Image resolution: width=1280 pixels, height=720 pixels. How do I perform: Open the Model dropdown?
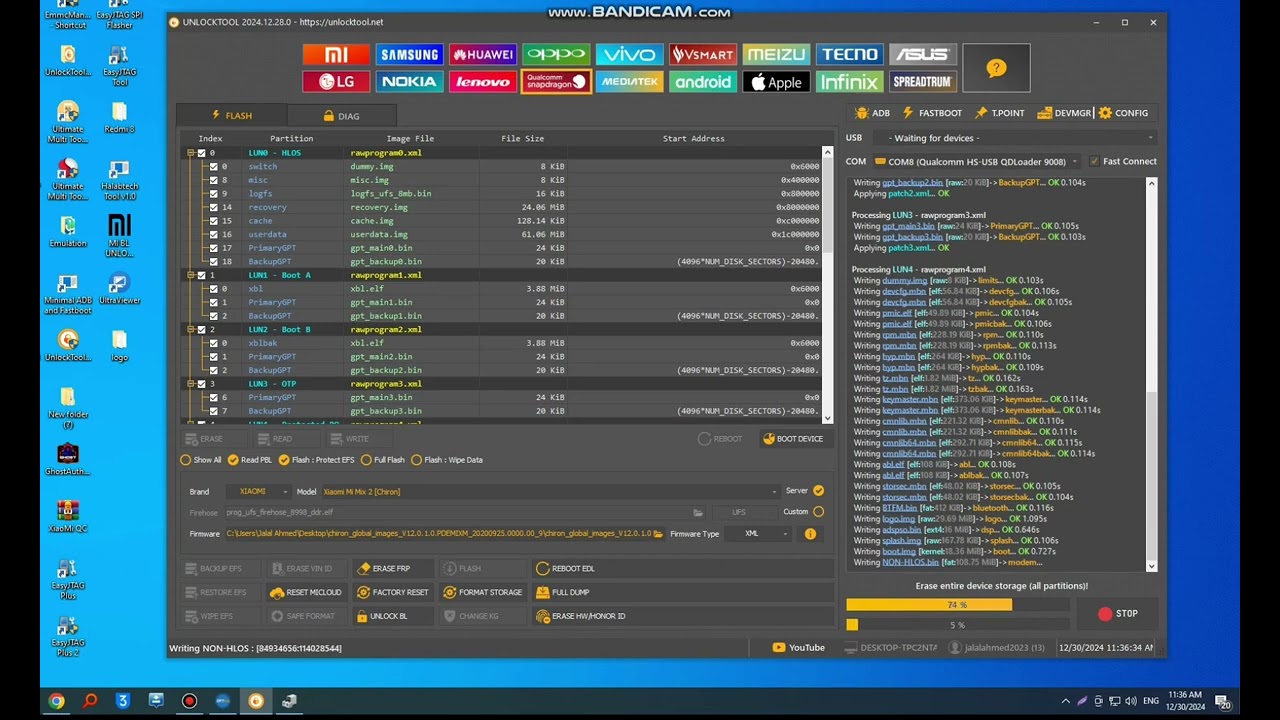(x=549, y=492)
